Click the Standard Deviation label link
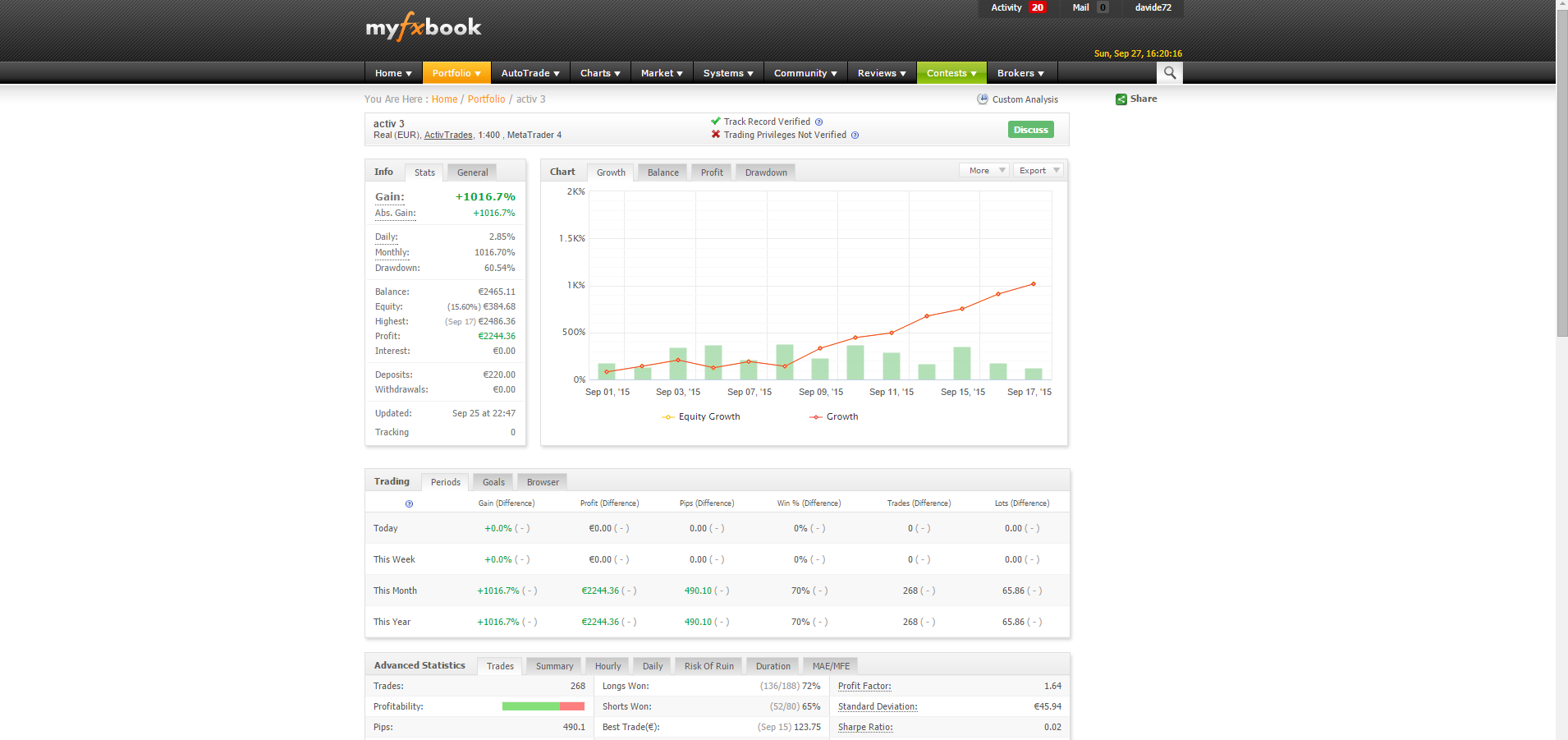The image size is (1568, 740). click(878, 707)
